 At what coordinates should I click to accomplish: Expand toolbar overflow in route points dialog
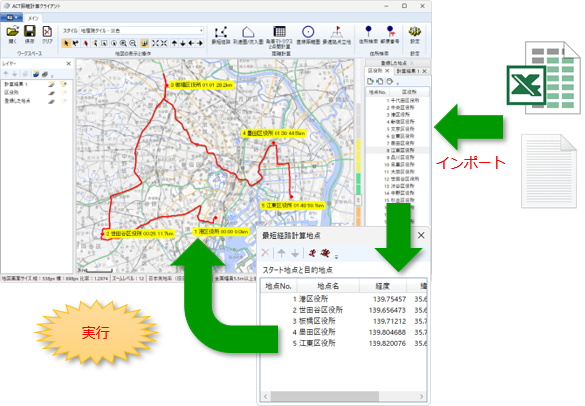coord(336,257)
